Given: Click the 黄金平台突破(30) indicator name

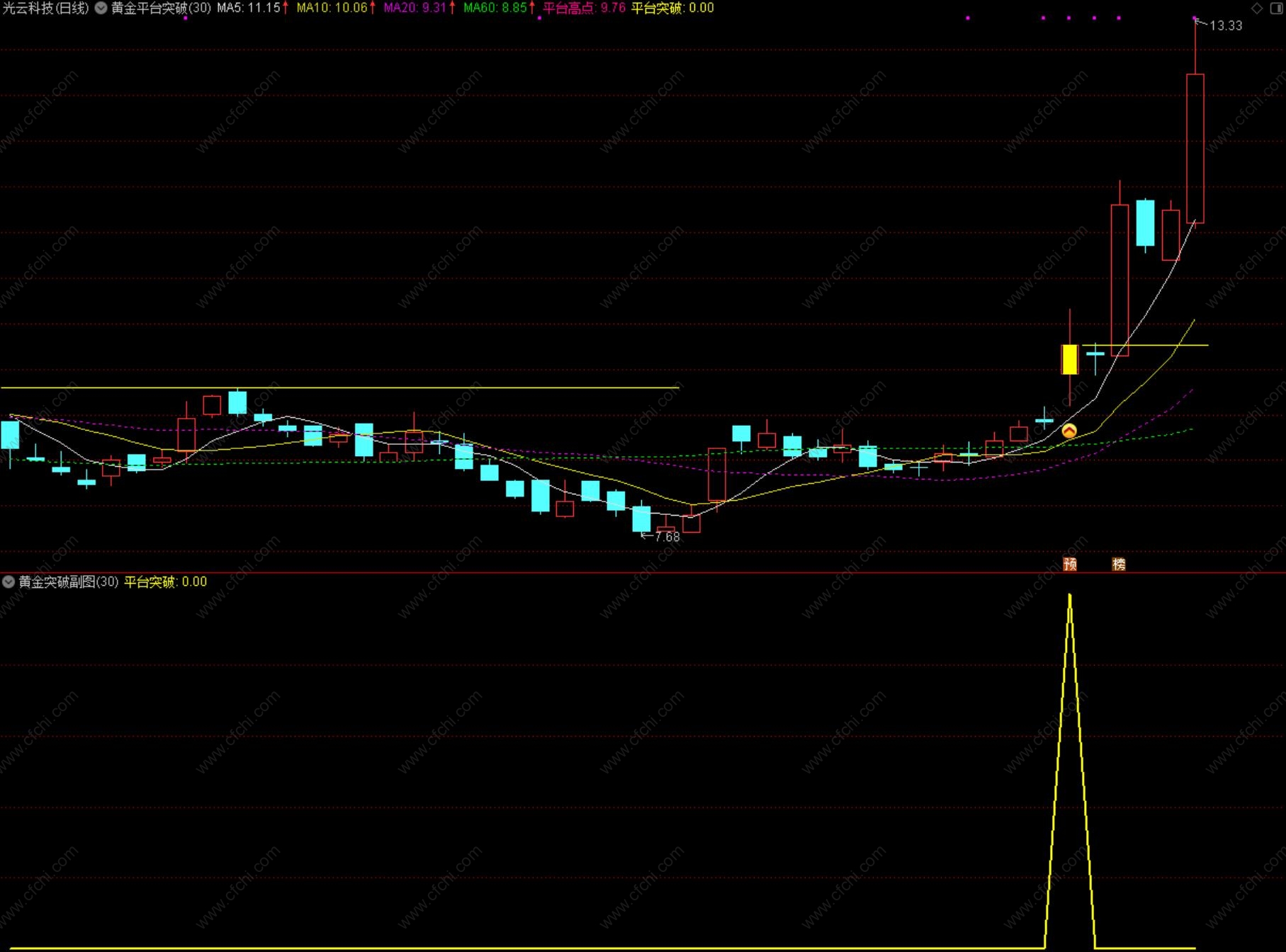Looking at the screenshot, I should [161, 8].
